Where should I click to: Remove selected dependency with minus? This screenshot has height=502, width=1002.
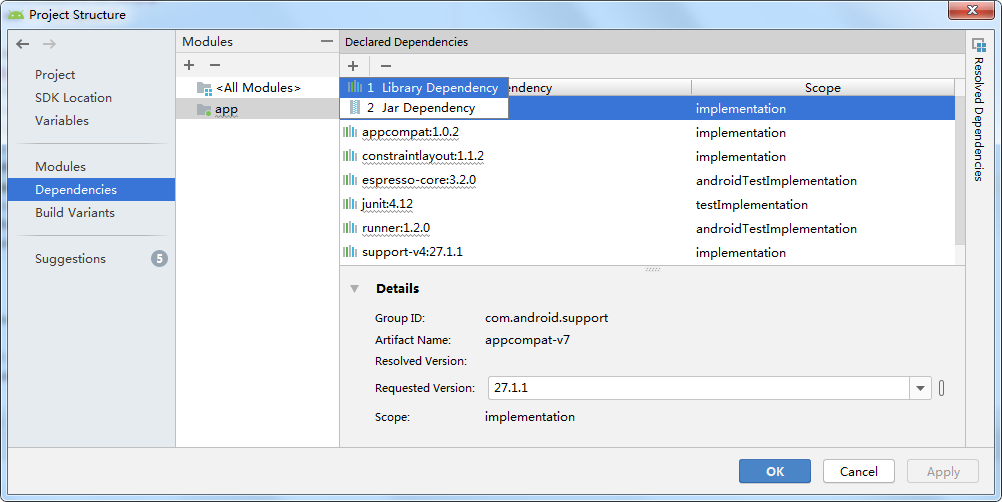point(385,66)
